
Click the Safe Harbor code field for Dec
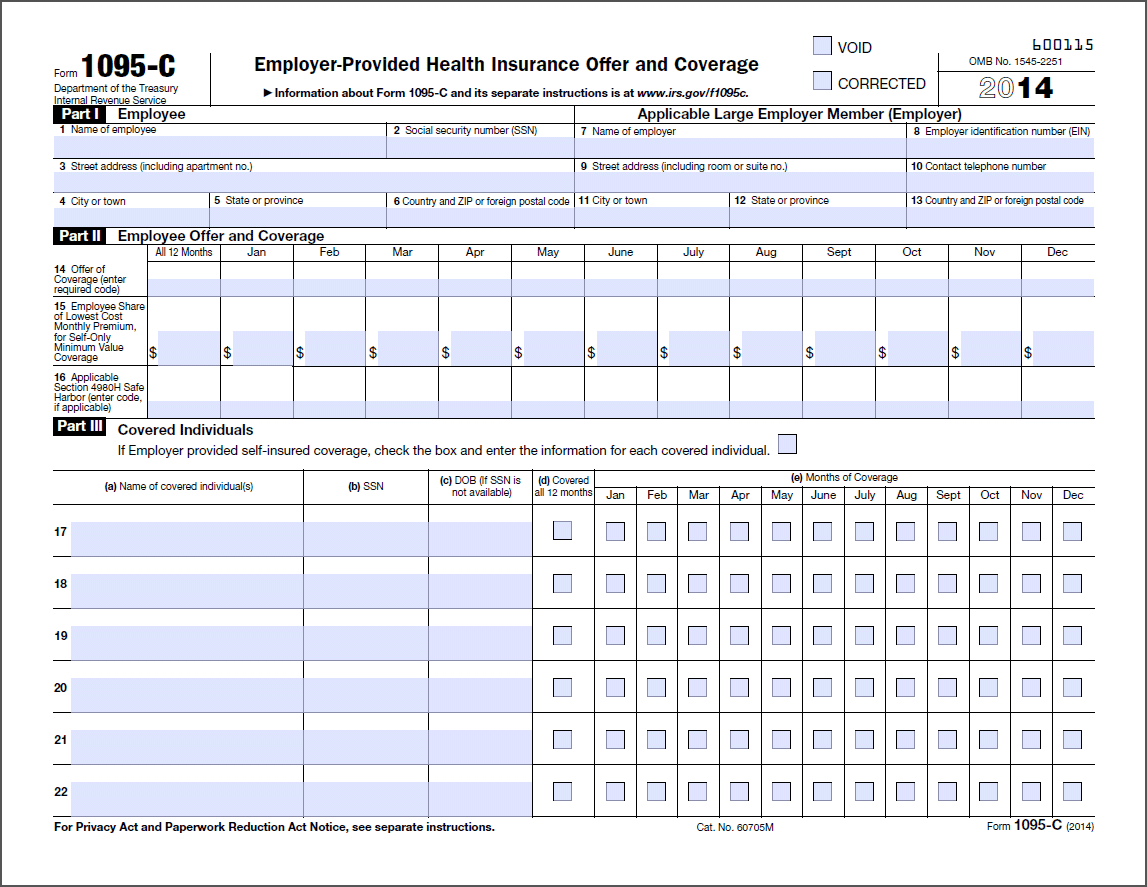pyautogui.click(x=1057, y=409)
